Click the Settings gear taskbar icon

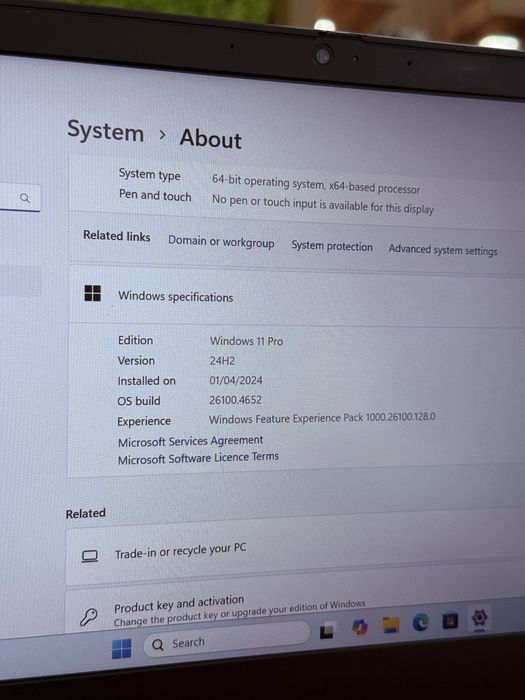(479, 618)
